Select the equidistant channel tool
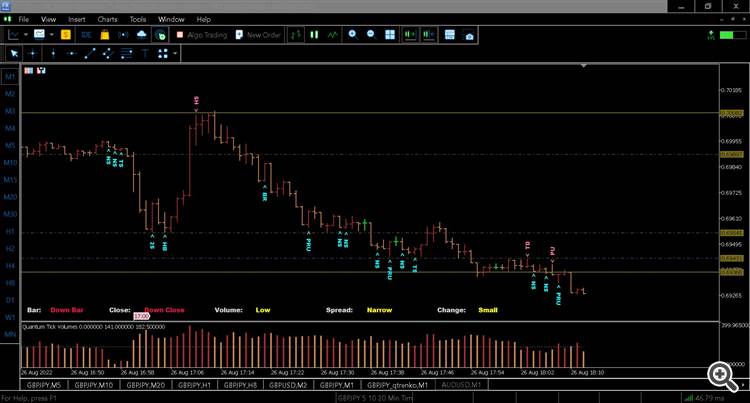 (108, 54)
